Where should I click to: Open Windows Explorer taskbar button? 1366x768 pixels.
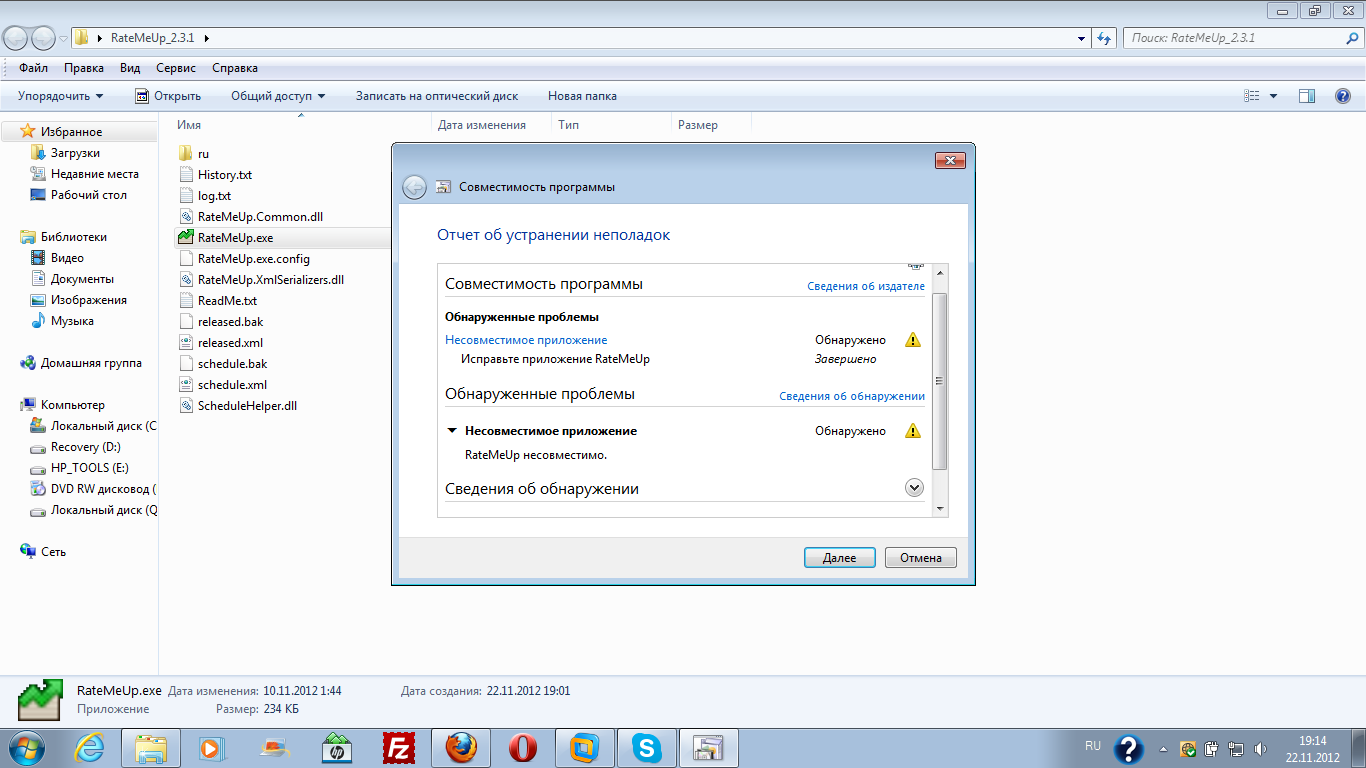coord(150,747)
